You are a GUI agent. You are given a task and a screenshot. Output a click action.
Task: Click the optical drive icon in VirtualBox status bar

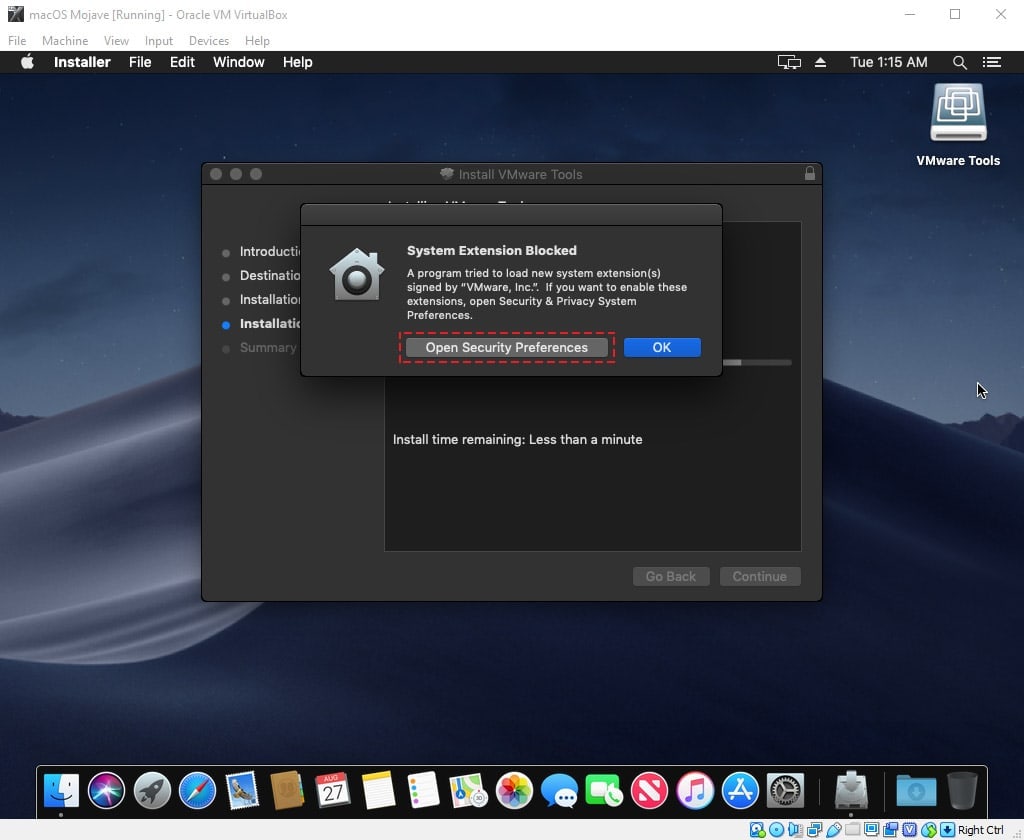pyautogui.click(x=775, y=830)
